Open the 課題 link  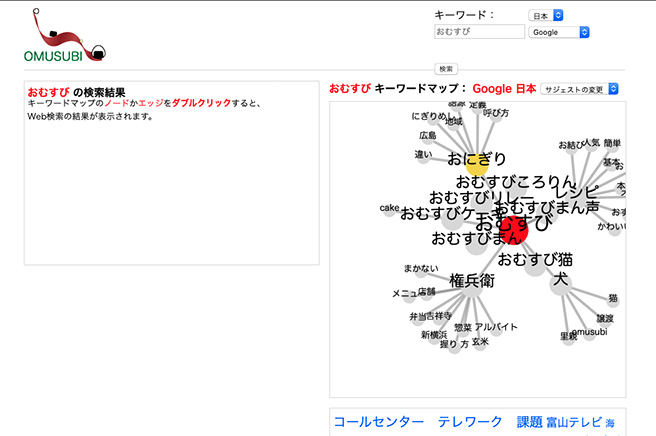pos(529,422)
